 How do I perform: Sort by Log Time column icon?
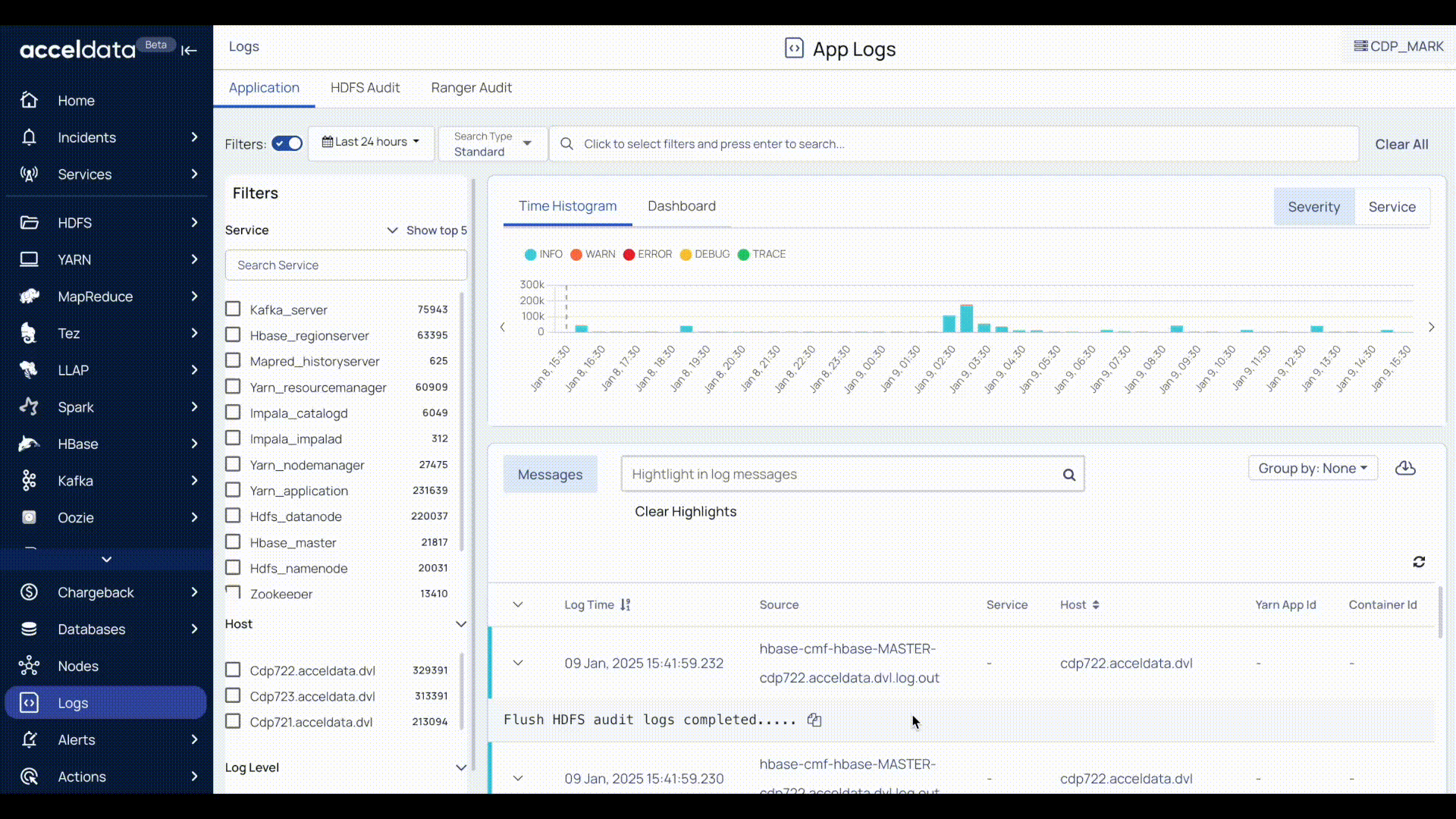(625, 605)
